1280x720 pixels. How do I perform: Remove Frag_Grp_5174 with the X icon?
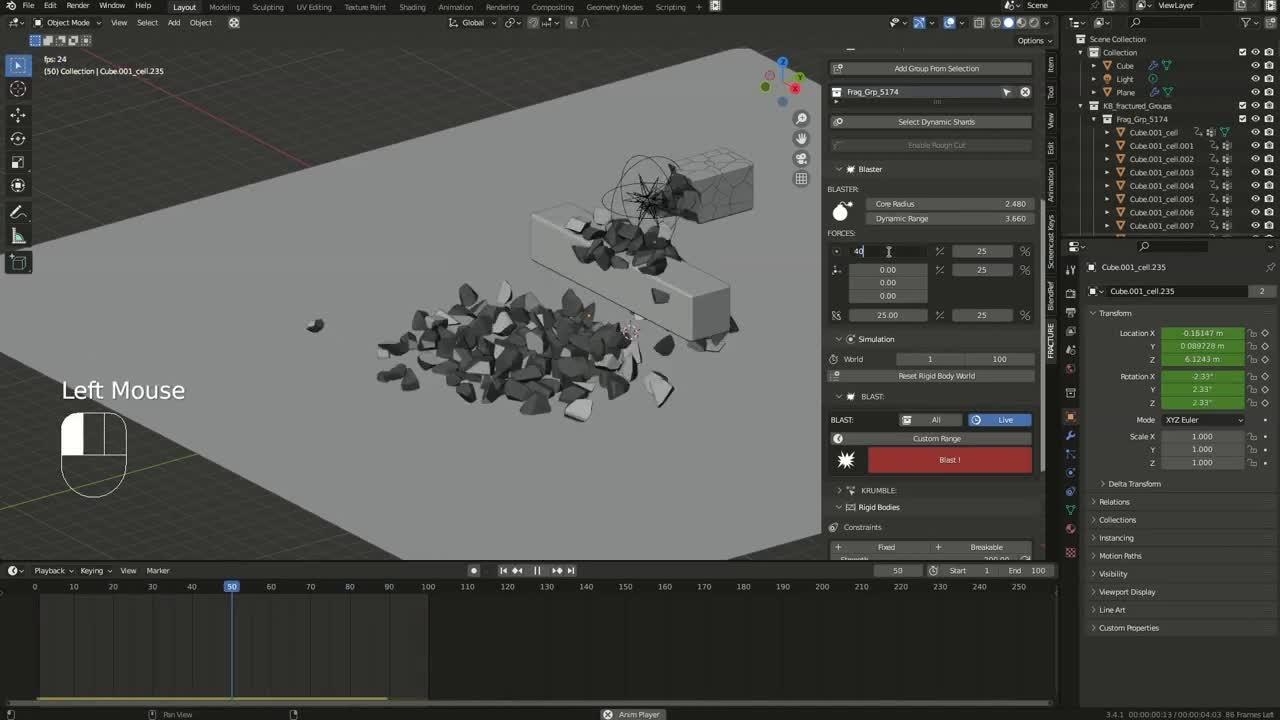click(x=1025, y=92)
